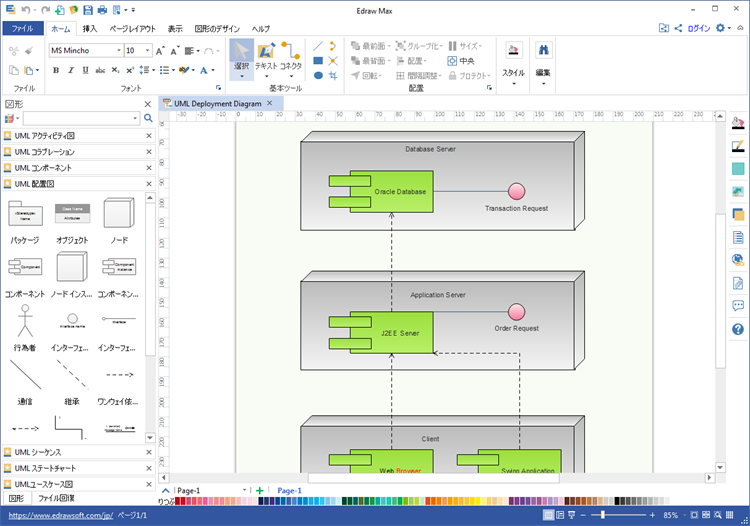This screenshot has width=750, height=526.
Task: Click the ログイン login link
Action: click(x=699, y=29)
